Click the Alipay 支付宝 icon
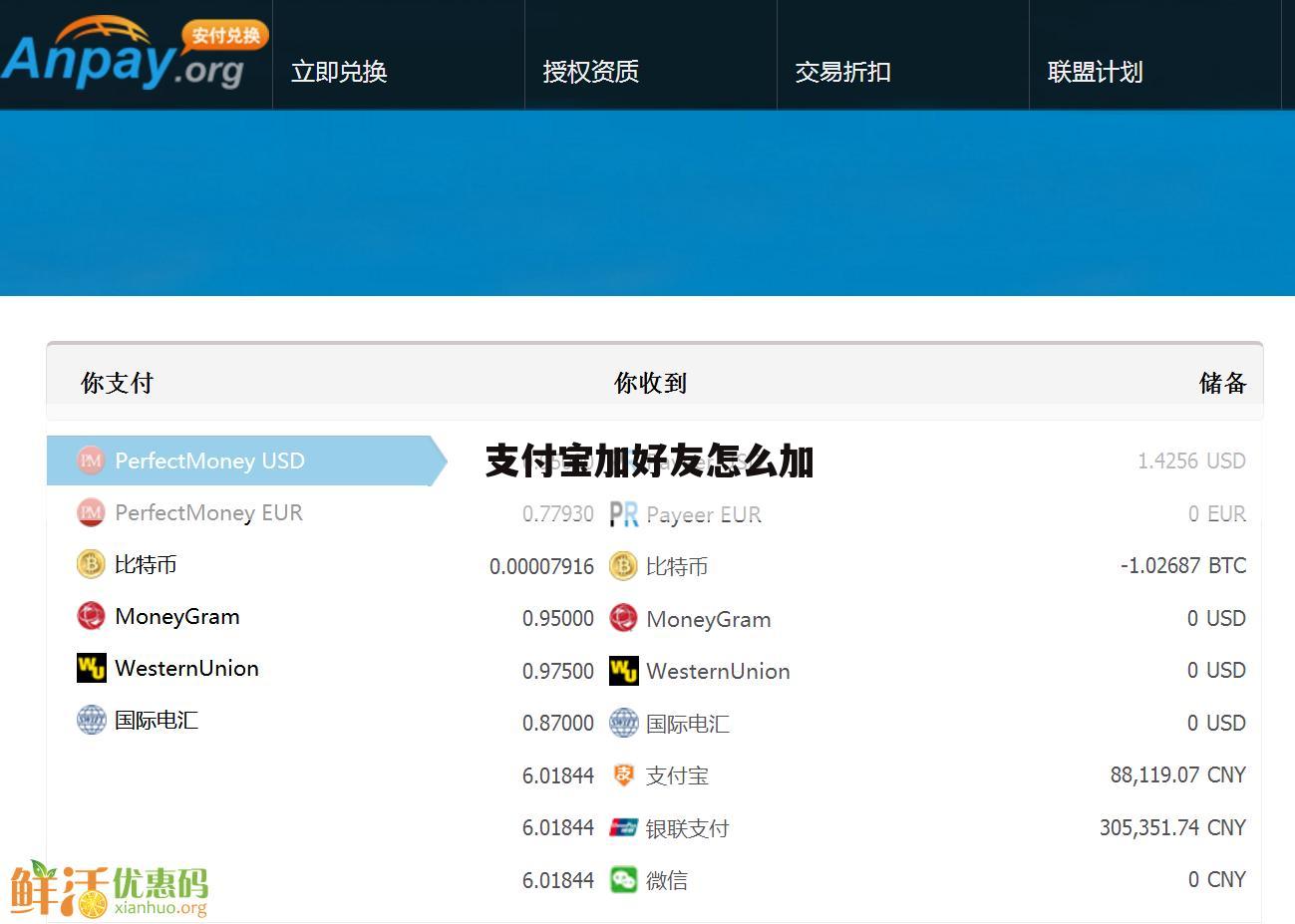The height and width of the screenshot is (924, 1295). (623, 774)
